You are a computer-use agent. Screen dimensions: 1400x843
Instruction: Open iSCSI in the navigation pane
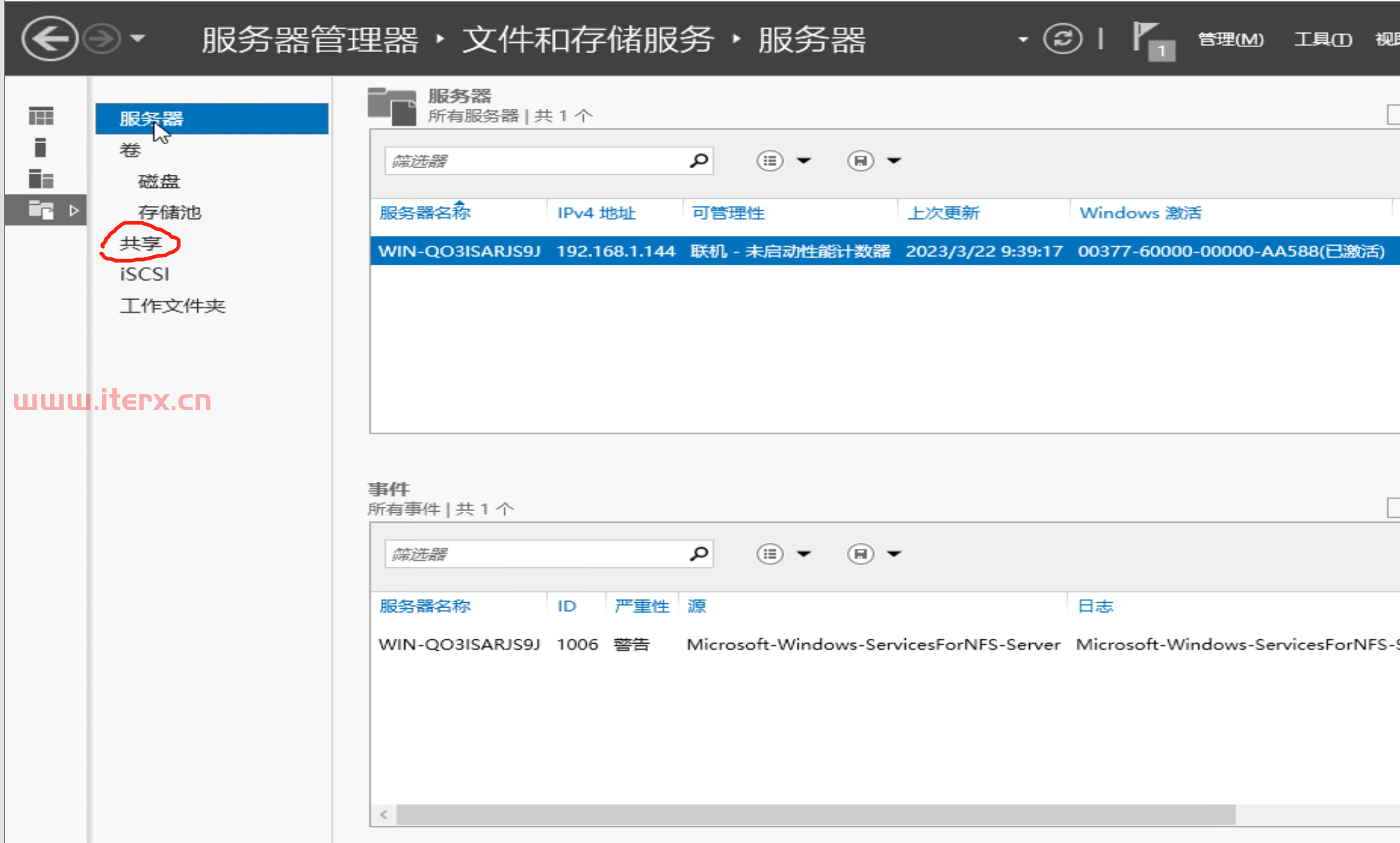(144, 274)
